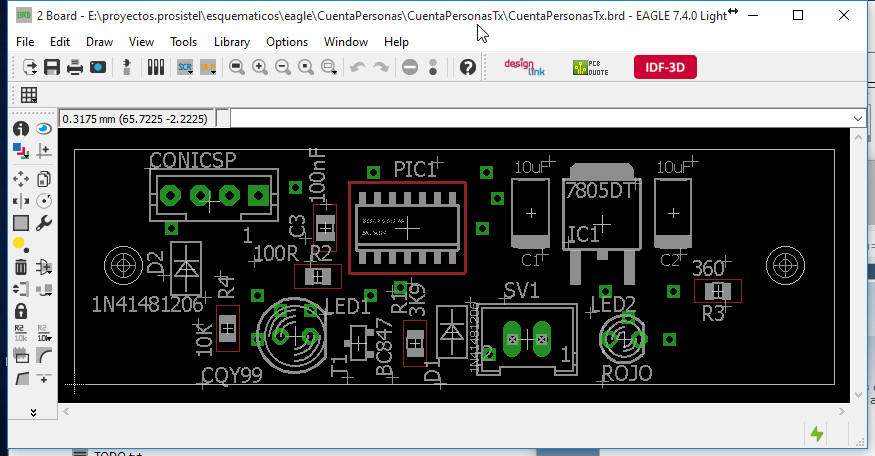This screenshot has width=875, height=456.
Task: Open Use library books icon
Action: (156, 68)
